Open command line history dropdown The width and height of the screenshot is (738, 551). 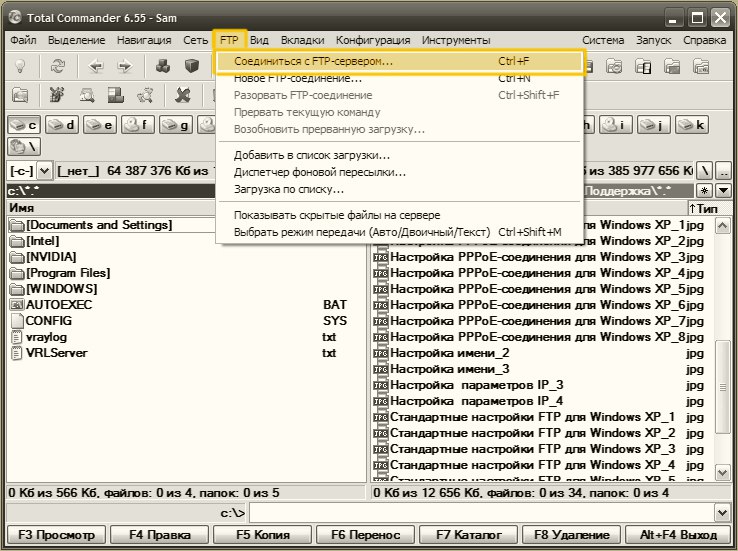point(722,512)
